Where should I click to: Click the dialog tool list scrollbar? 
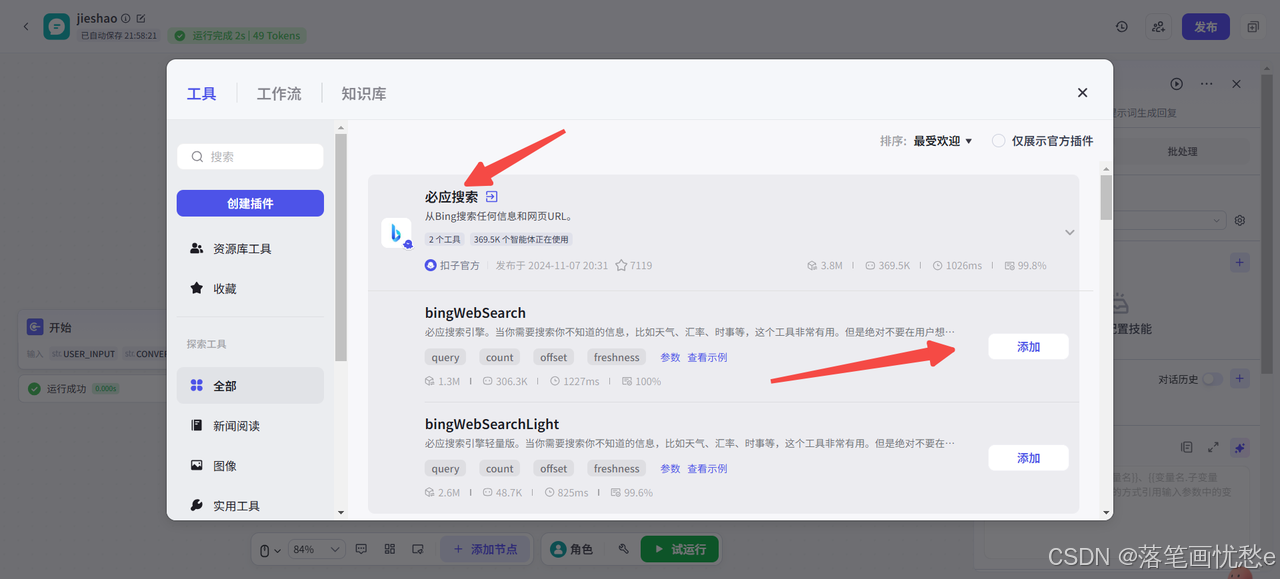(x=1106, y=197)
